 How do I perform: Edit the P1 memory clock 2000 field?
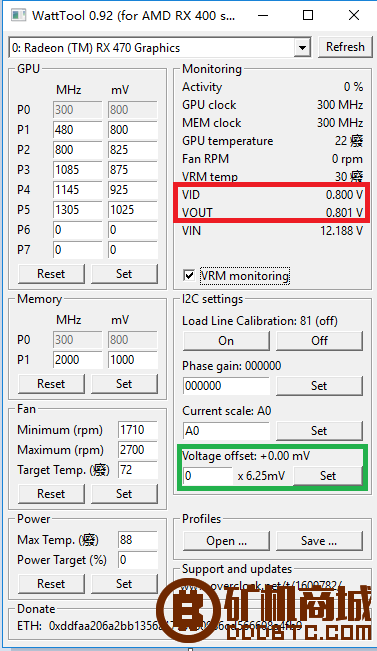pyautogui.click(x=78, y=360)
